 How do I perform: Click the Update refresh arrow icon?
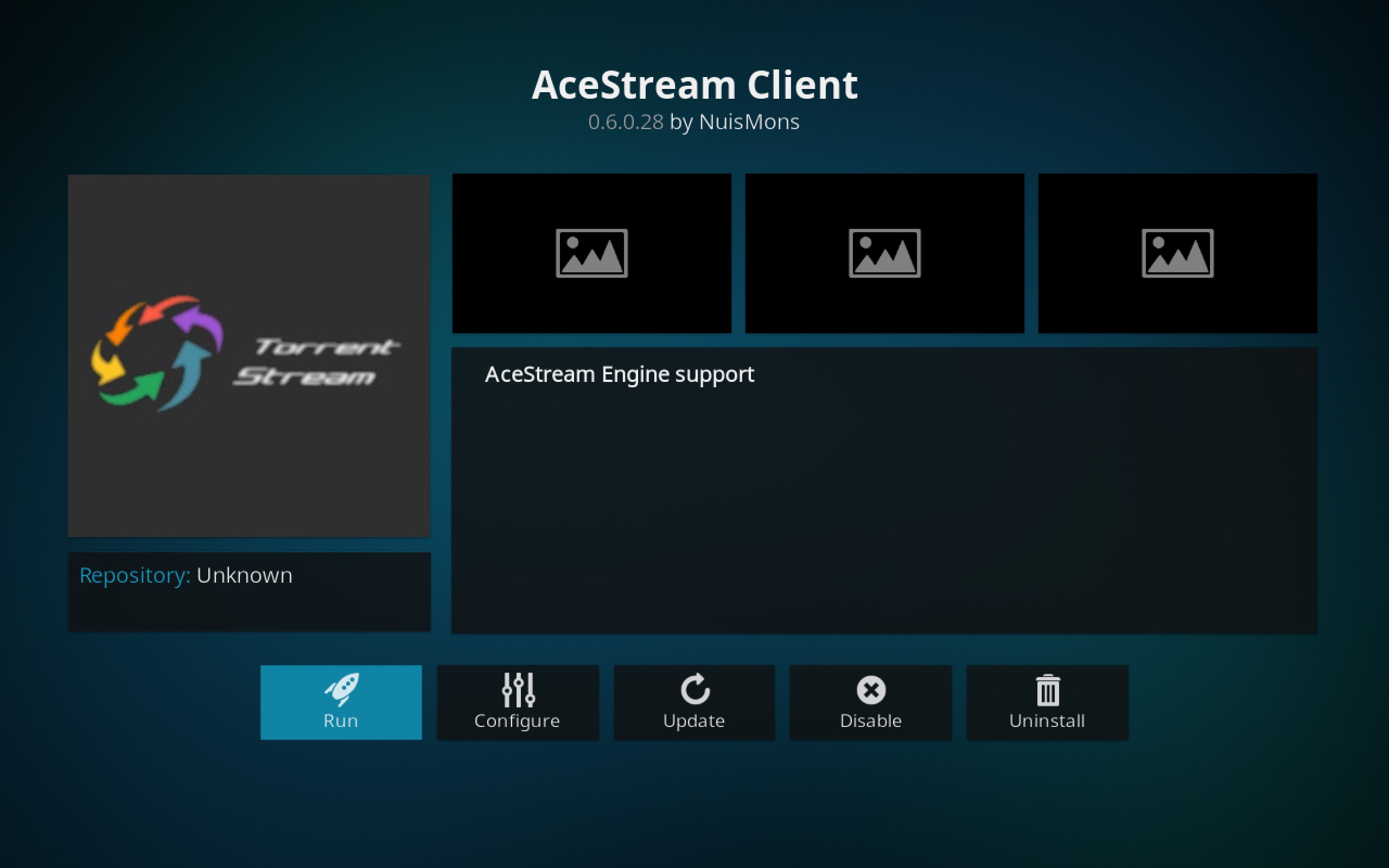coord(695,689)
